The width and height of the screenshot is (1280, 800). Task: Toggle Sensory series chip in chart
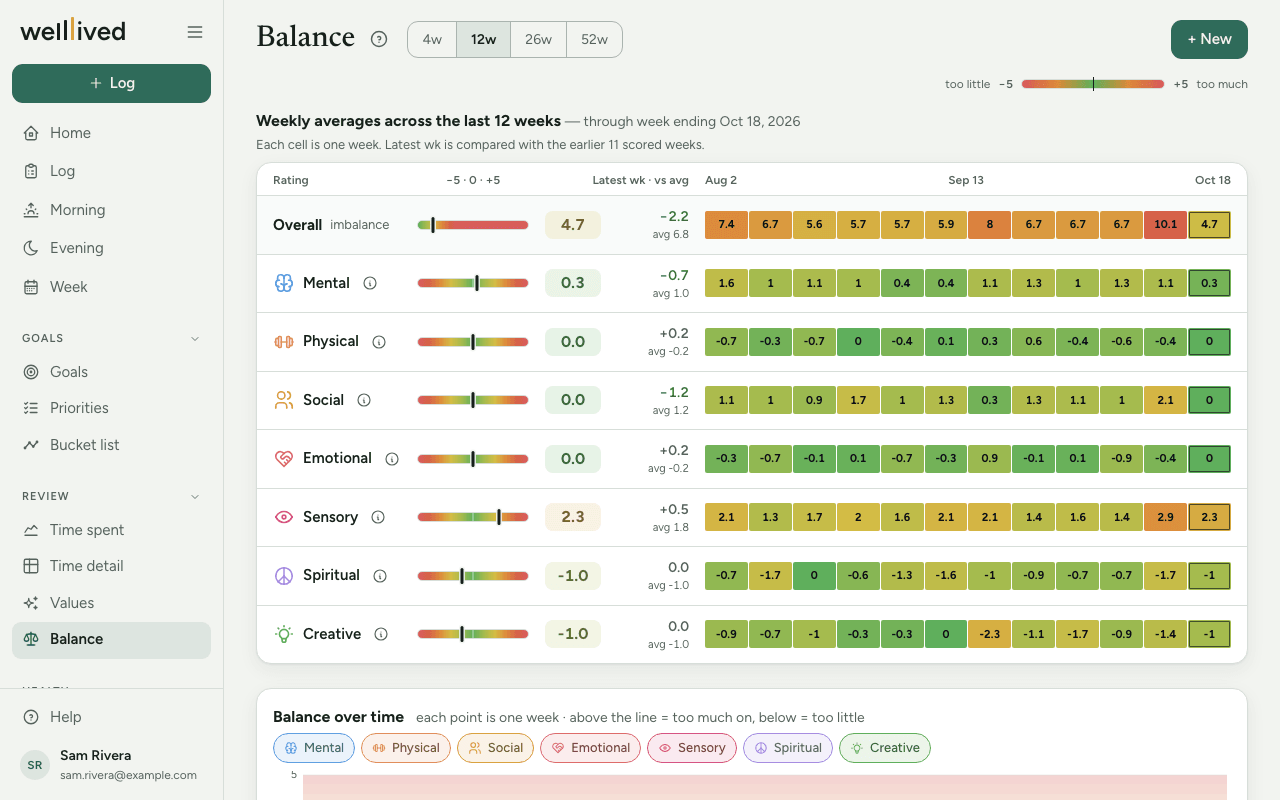691,748
